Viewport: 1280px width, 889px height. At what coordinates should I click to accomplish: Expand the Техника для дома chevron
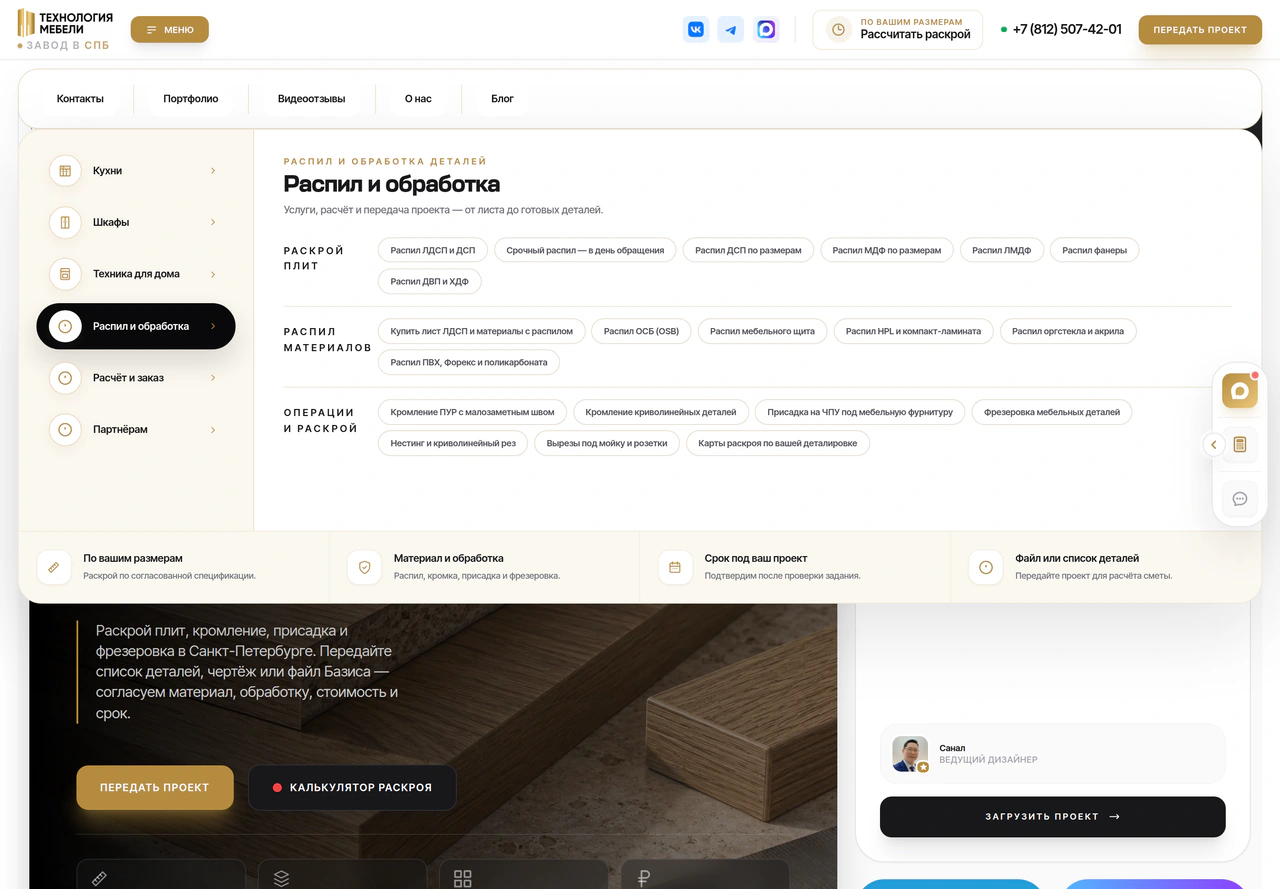click(x=213, y=274)
